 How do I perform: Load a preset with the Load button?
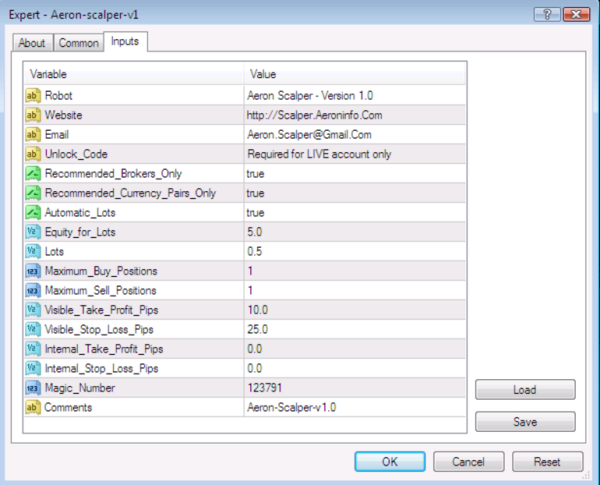(x=525, y=390)
